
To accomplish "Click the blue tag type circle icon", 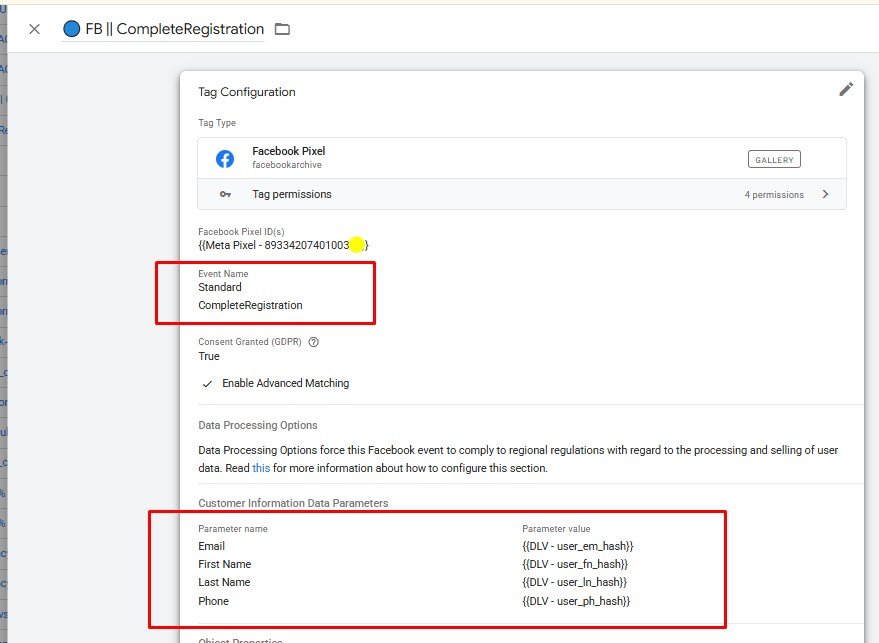I will click(x=71, y=29).
